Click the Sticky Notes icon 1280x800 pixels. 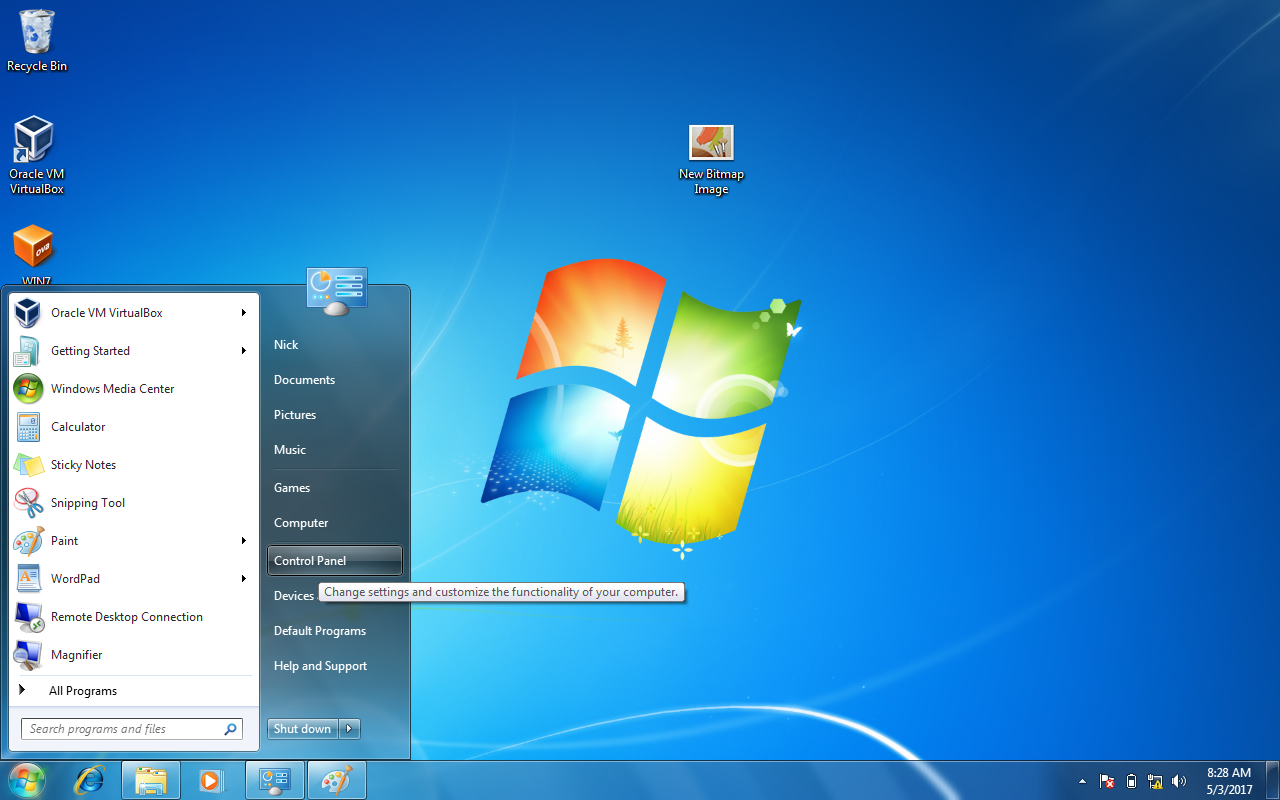tap(28, 465)
